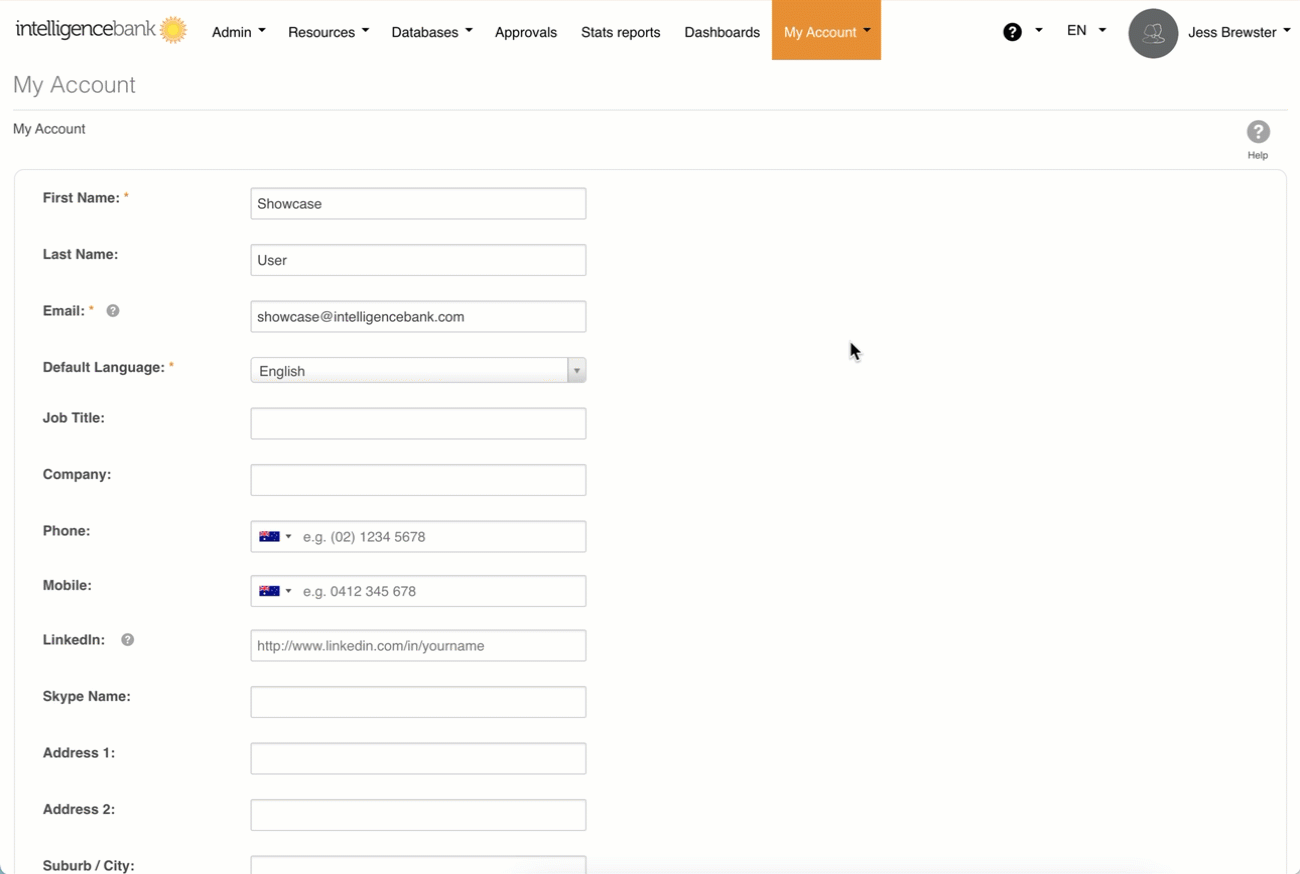Click the user avatar picture

pos(1153,33)
